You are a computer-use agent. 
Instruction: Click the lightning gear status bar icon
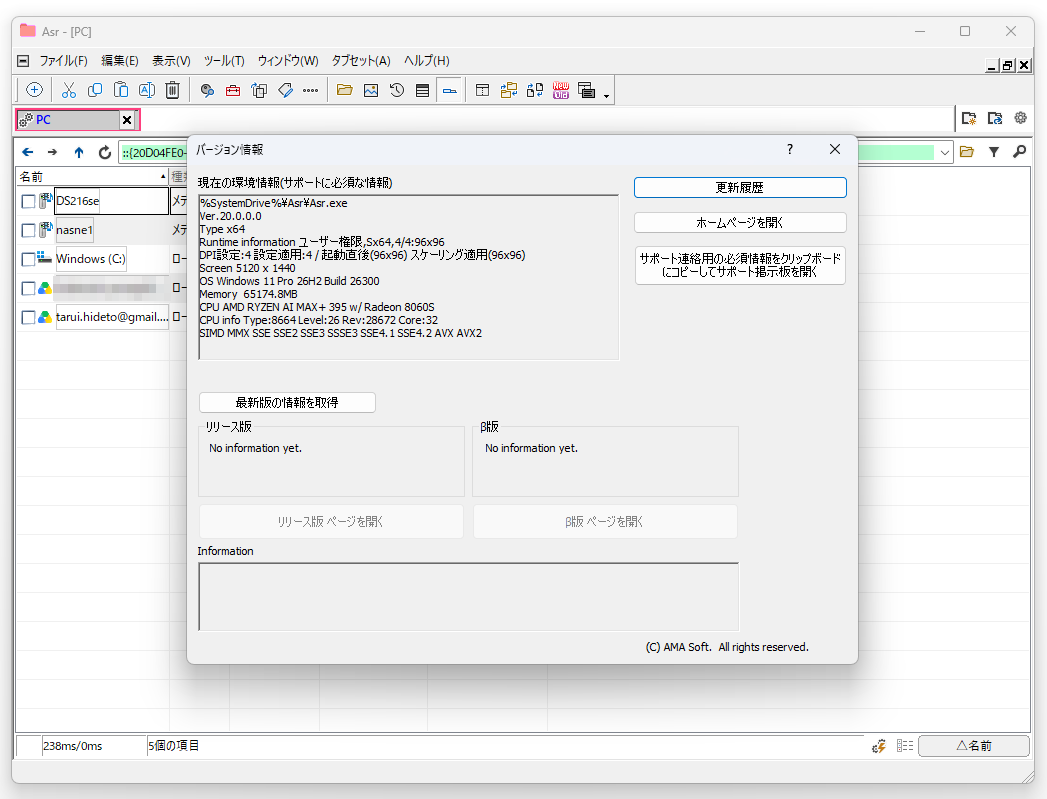click(x=879, y=746)
